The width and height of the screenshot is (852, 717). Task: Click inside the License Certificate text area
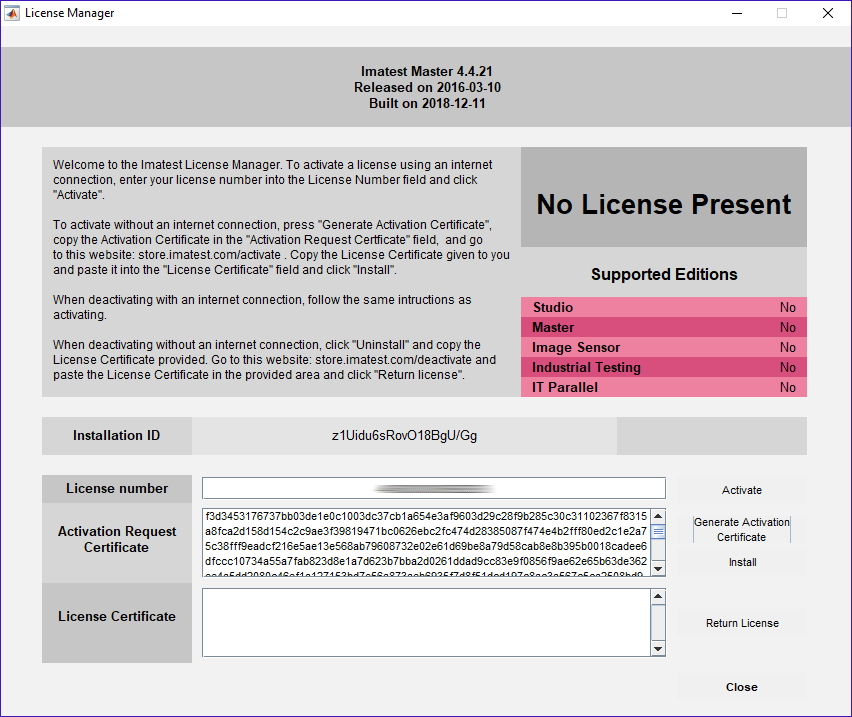(426, 622)
